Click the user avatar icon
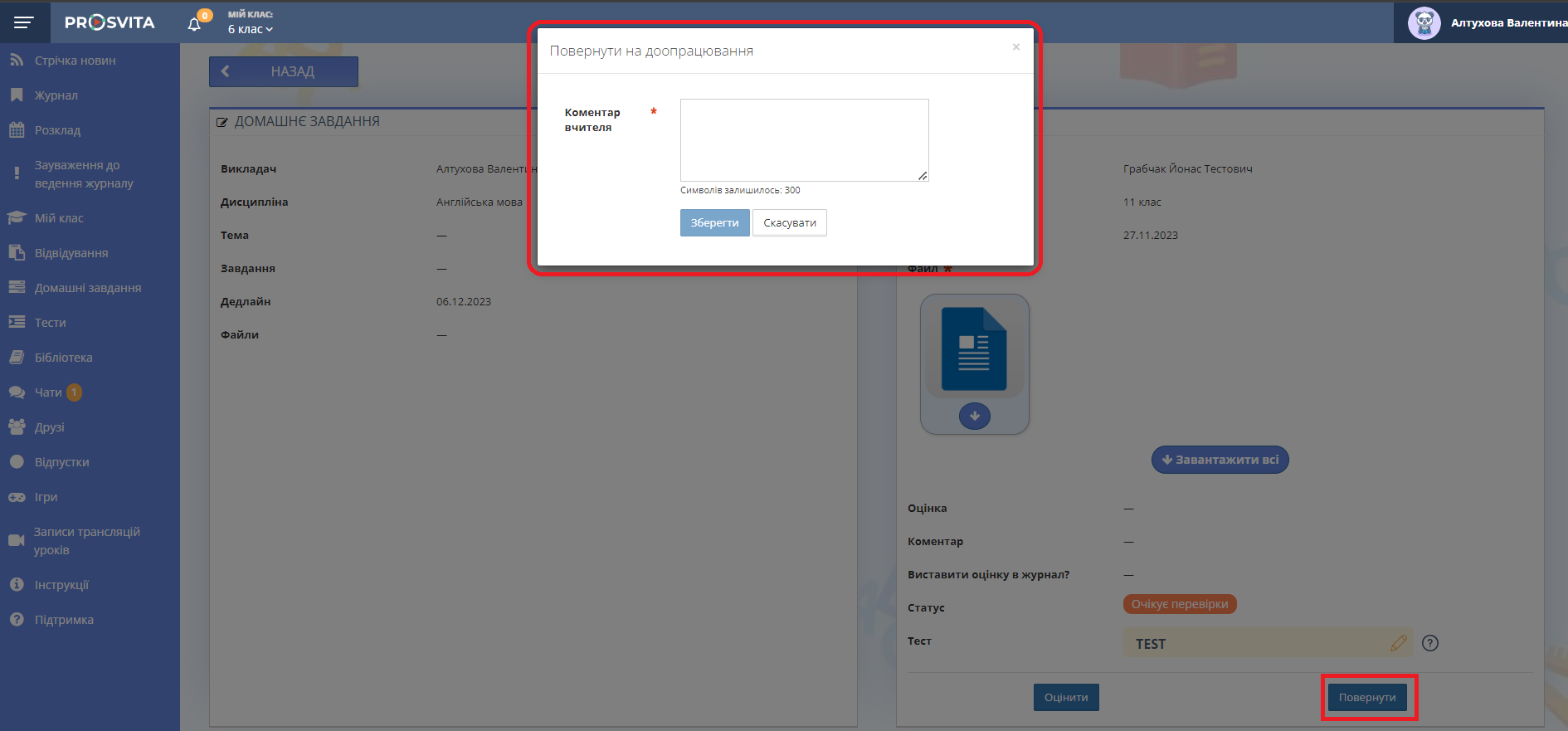Image resolution: width=1568 pixels, height=731 pixels. point(1424,23)
